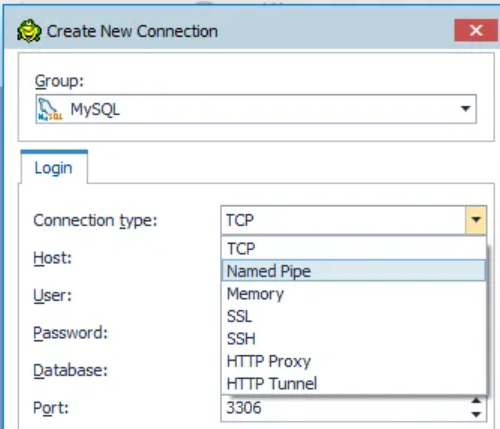Close the Create New Connection dialog
Image resolution: width=500 pixels, height=429 pixels.
click(x=476, y=31)
